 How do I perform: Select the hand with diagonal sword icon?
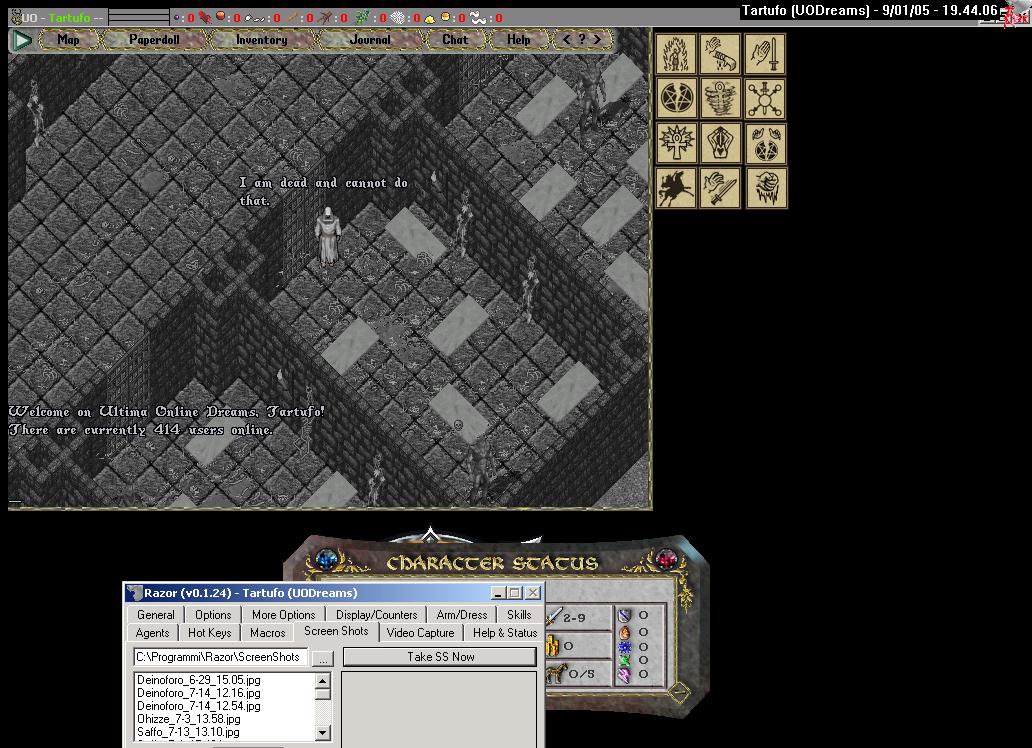point(720,188)
